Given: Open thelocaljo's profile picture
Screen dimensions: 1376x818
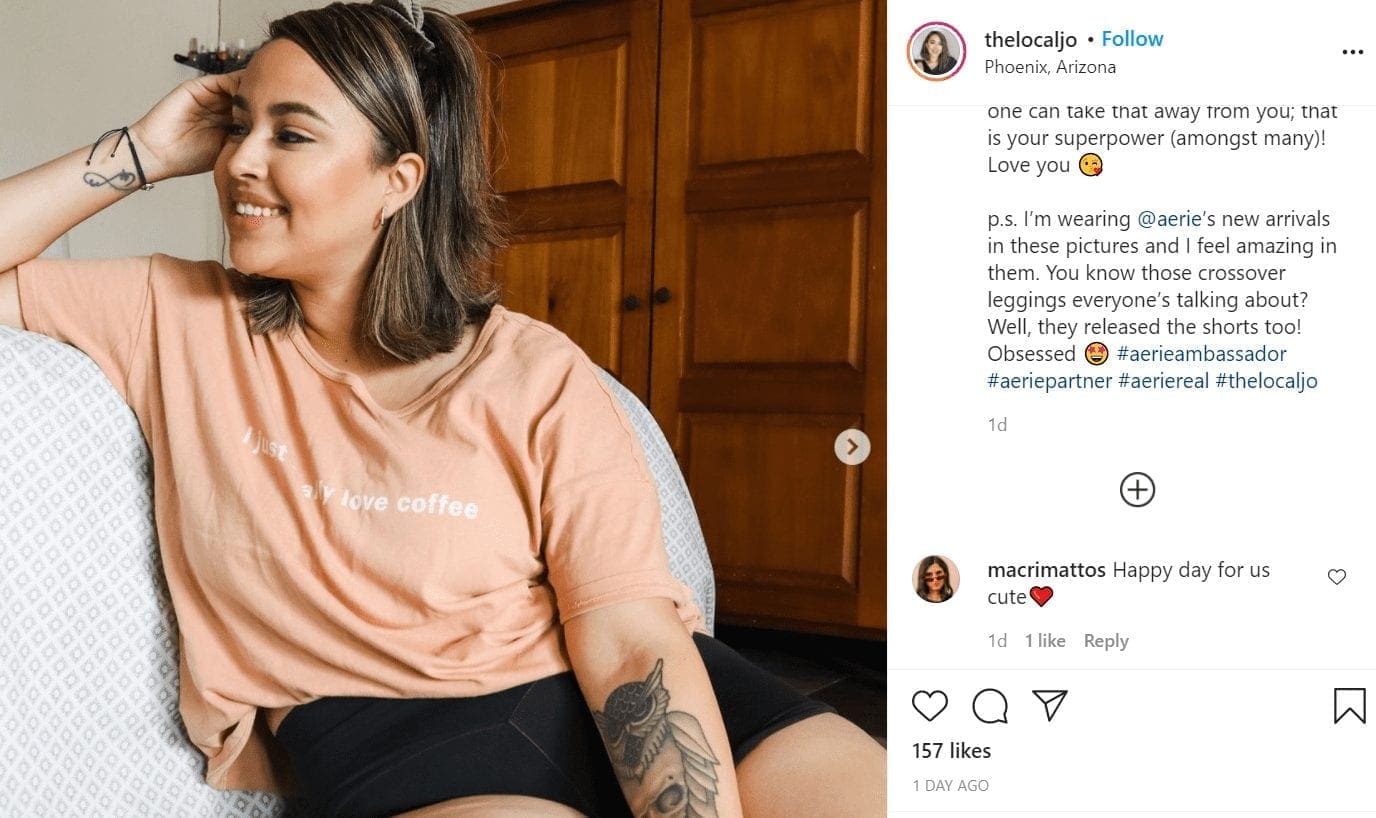Looking at the screenshot, I should click(x=935, y=51).
